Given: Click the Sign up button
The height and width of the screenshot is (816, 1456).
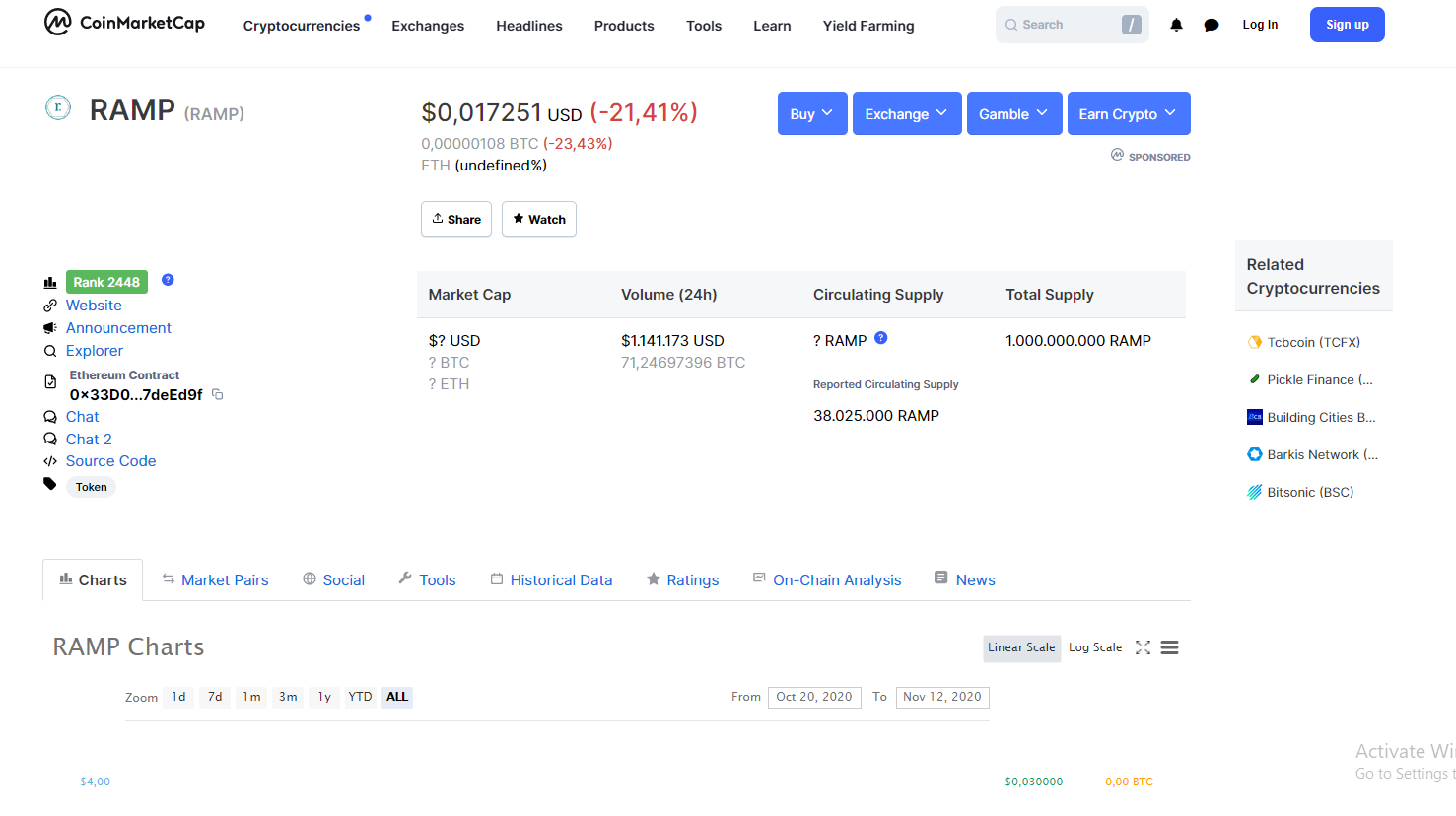Looking at the screenshot, I should point(1348,25).
